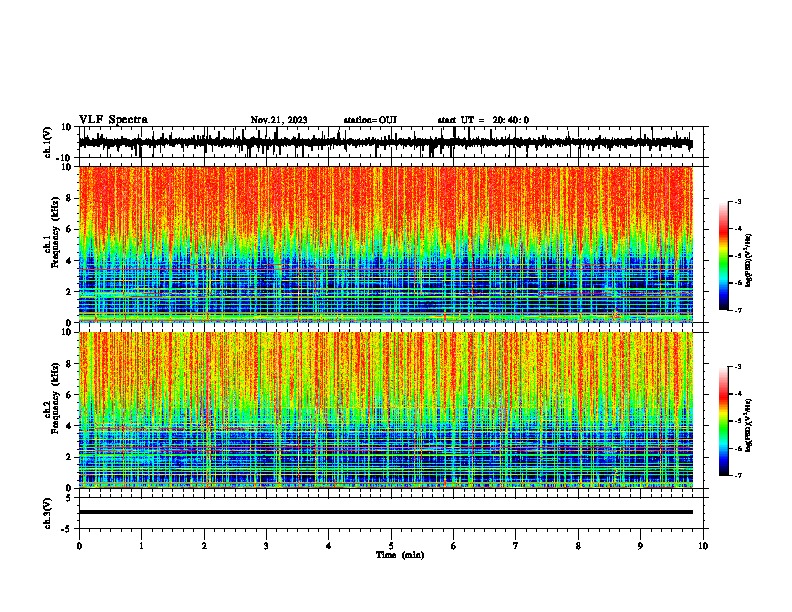The height and width of the screenshot is (612, 792).
Task: Click the ch.2 color scale log(PSD) units label
Action: (x=749, y=426)
